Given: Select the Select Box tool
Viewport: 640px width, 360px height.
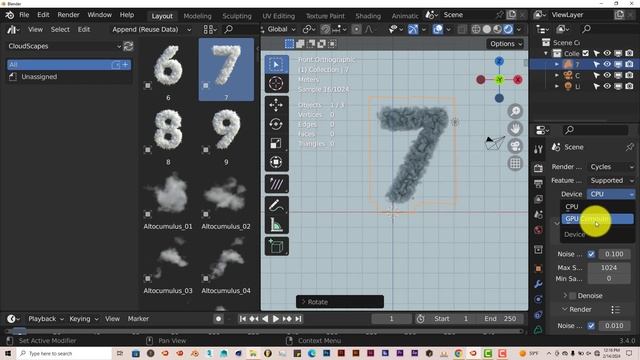Looking at the screenshot, I should click(276, 64).
